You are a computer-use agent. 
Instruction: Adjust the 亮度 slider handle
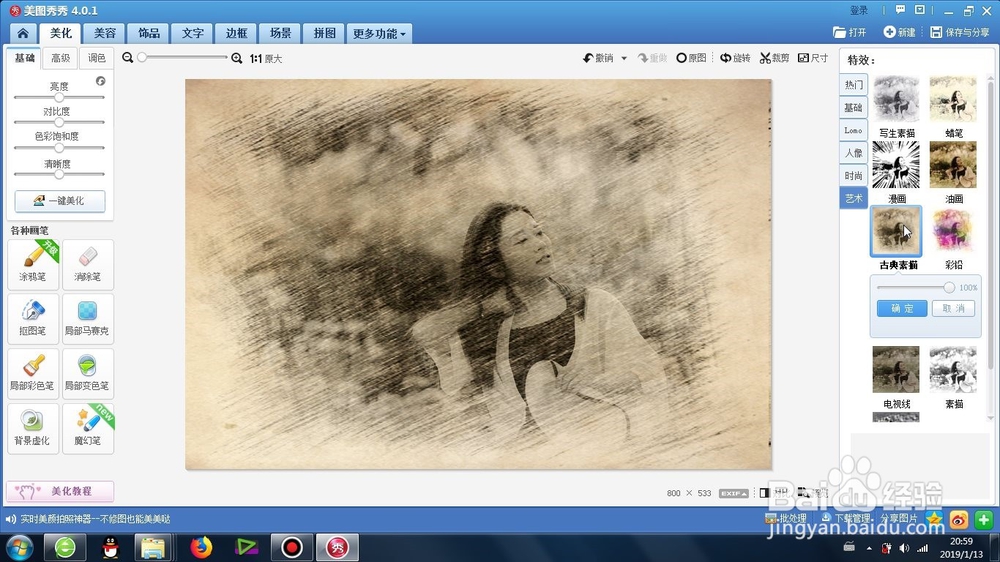coord(59,98)
